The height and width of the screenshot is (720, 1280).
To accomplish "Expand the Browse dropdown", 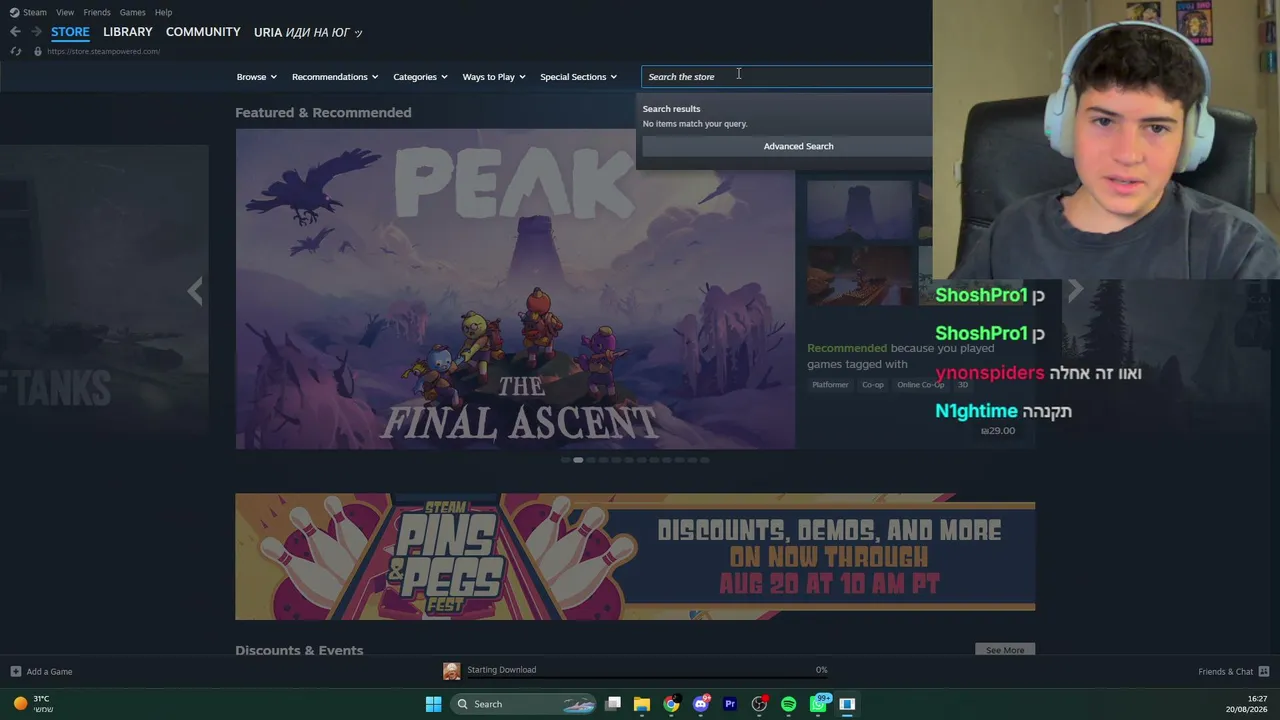I will coord(256,77).
